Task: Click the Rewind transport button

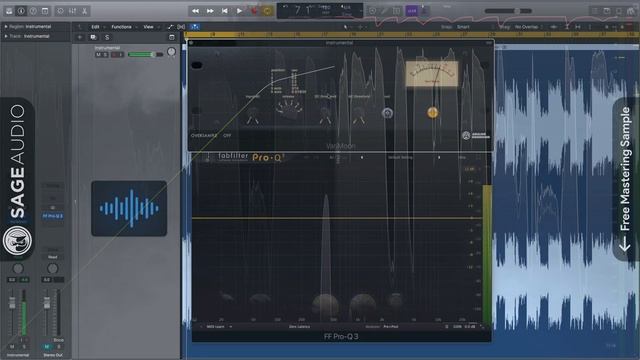Action: coord(195,11)
